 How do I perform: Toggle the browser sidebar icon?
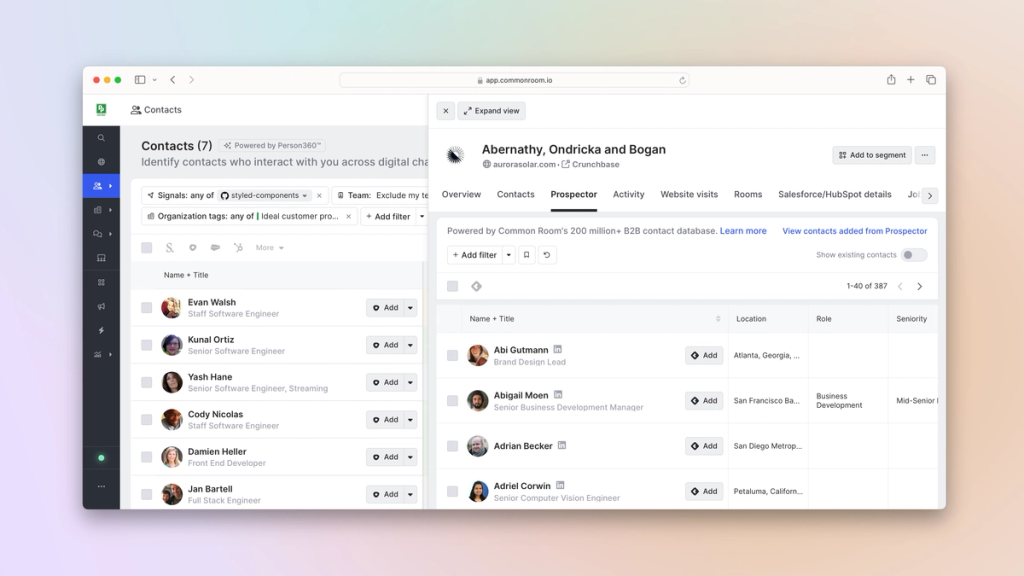coord(140,80)
